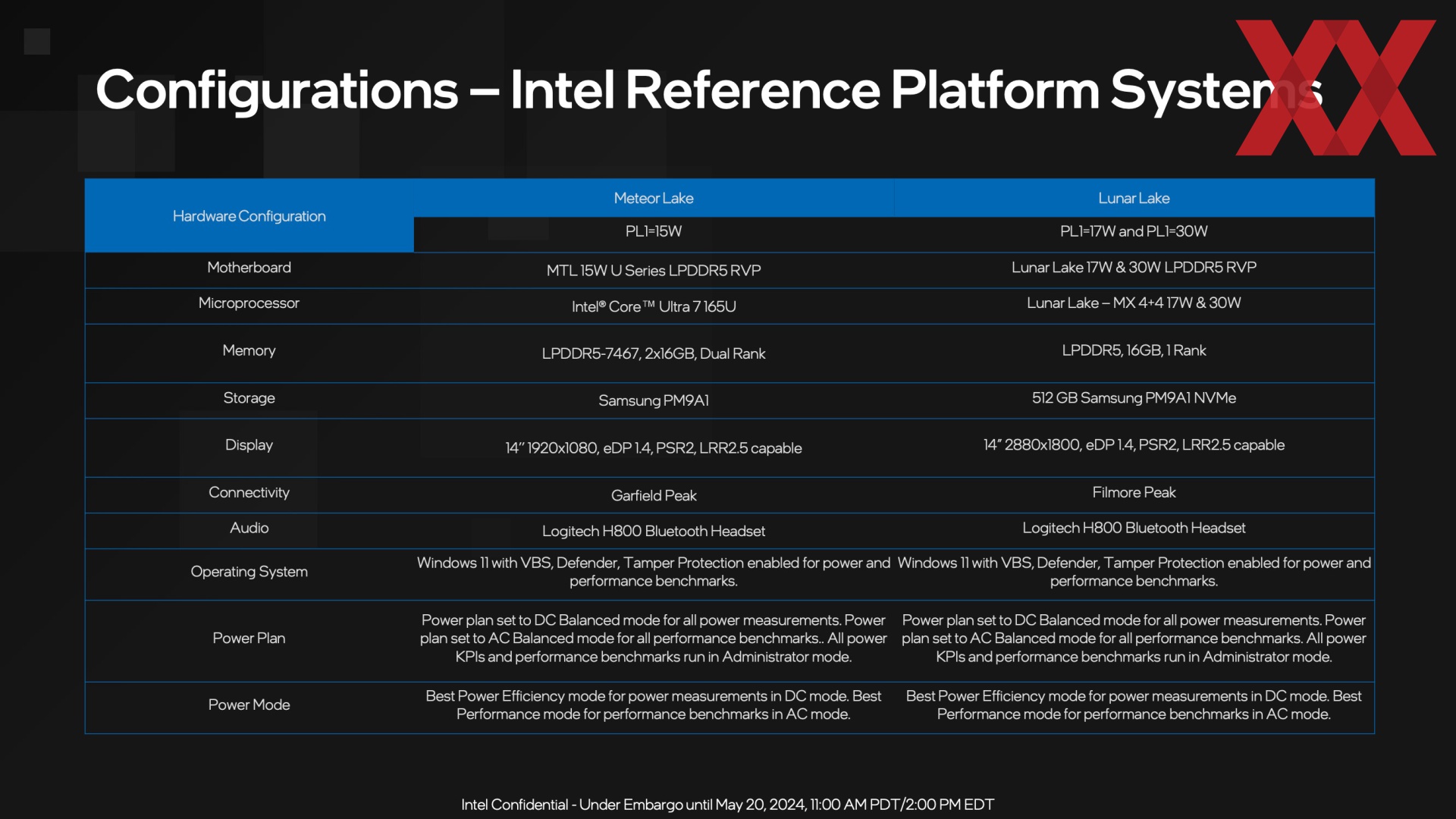The image size is (1456, 819).
Task: Click the 'Storage' row label
Action: [249, 398]
